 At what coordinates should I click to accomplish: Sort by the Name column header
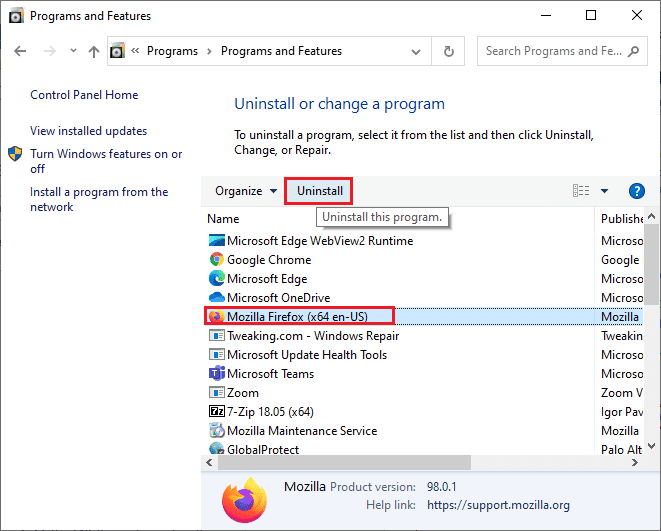[x=223, y=219]
